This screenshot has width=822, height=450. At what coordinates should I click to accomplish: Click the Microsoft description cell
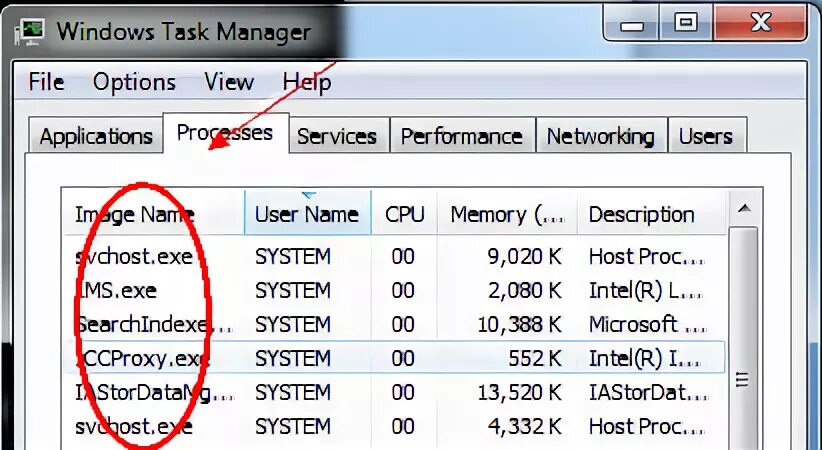pos(647,324)
